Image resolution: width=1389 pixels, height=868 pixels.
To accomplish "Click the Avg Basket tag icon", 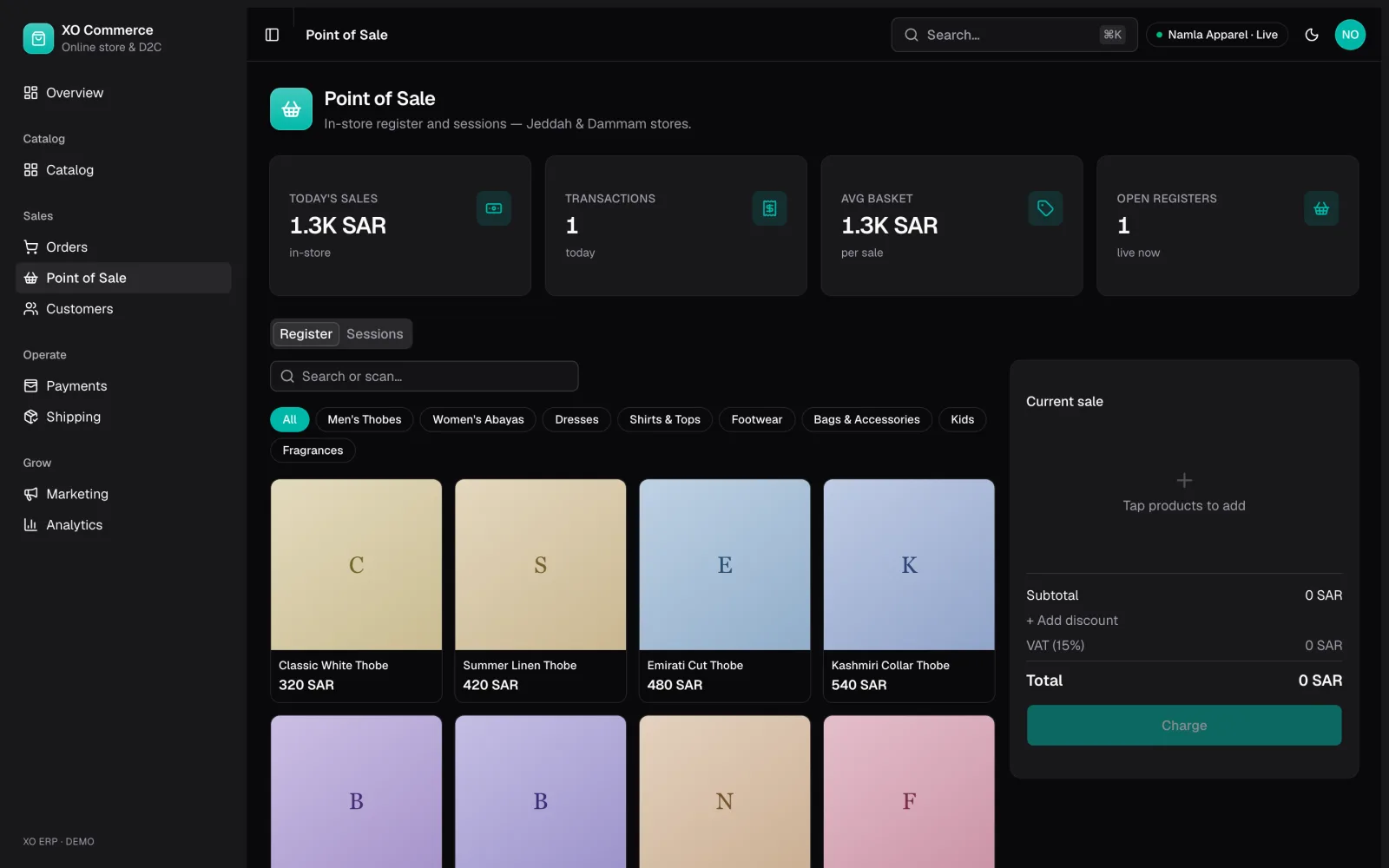I will 1045,208.
